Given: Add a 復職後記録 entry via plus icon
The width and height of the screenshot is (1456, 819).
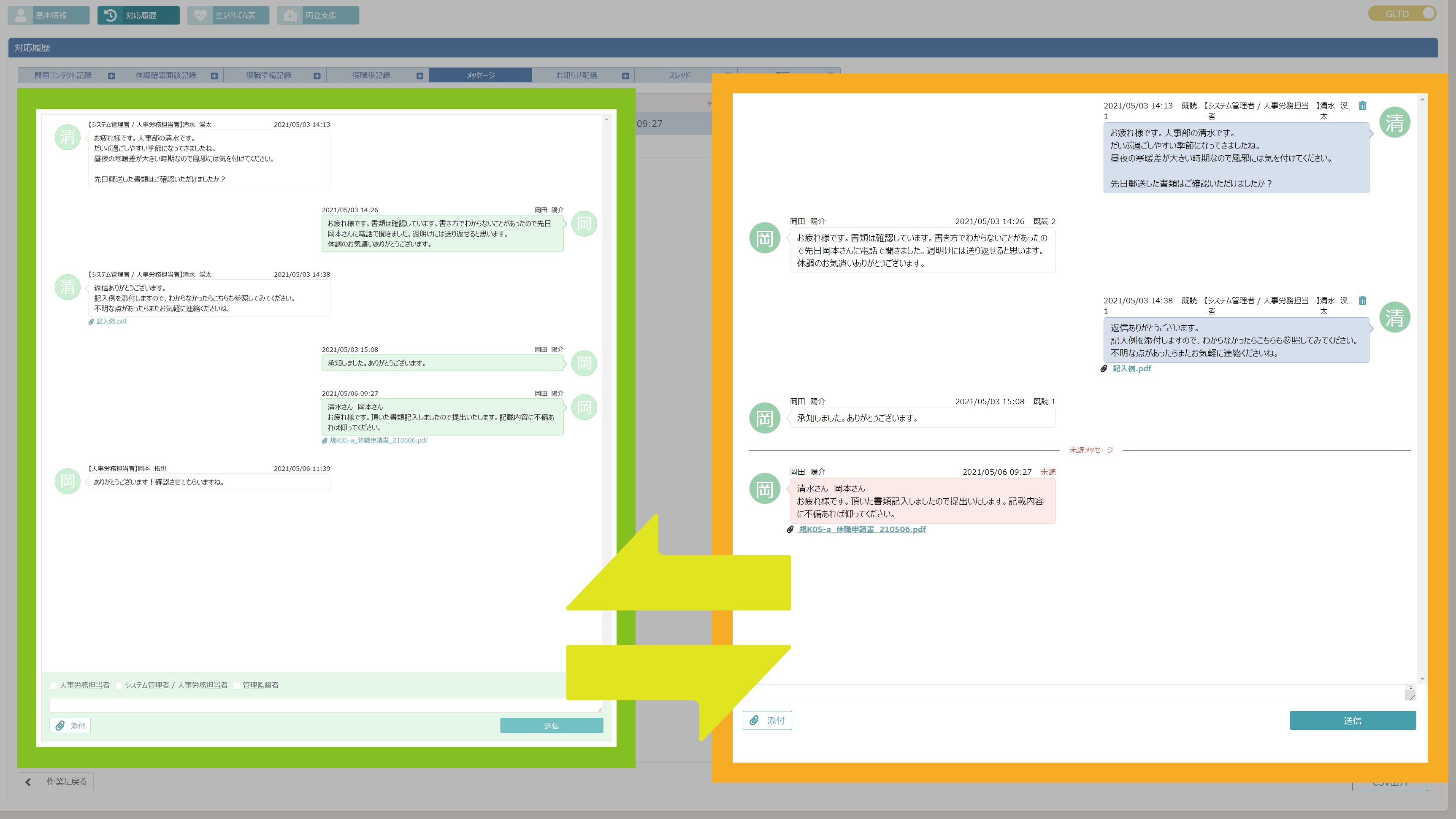Looking at the screenshot, I should [420, 76].
